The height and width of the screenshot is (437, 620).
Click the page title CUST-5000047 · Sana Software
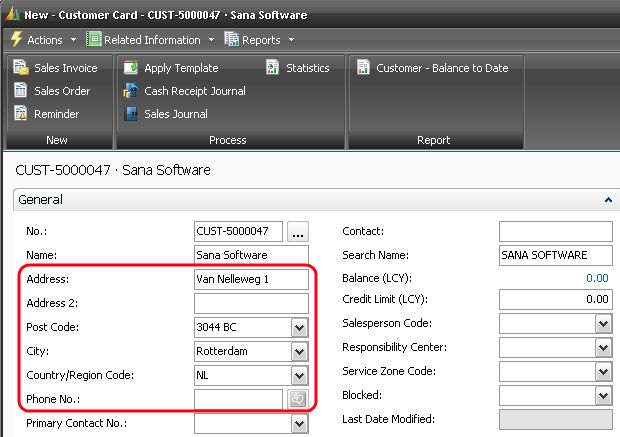pyautogui.click(x=113, y=170)
